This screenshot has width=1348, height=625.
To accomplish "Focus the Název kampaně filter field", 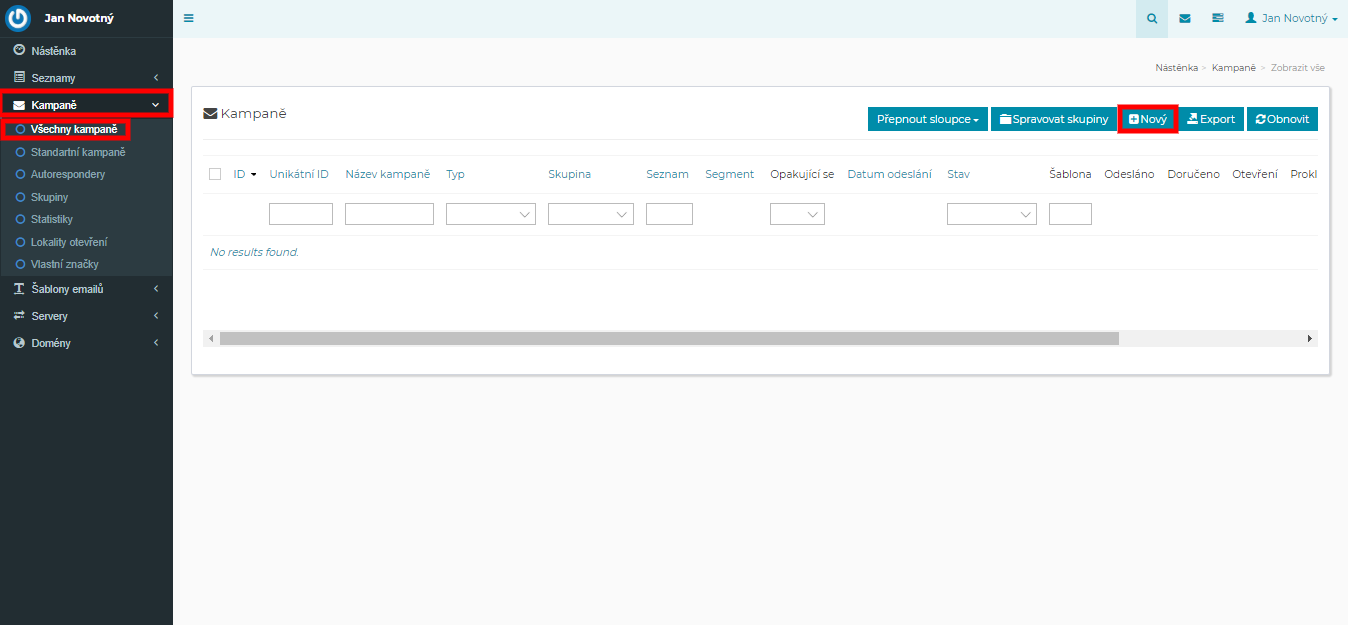I will 389,214.
